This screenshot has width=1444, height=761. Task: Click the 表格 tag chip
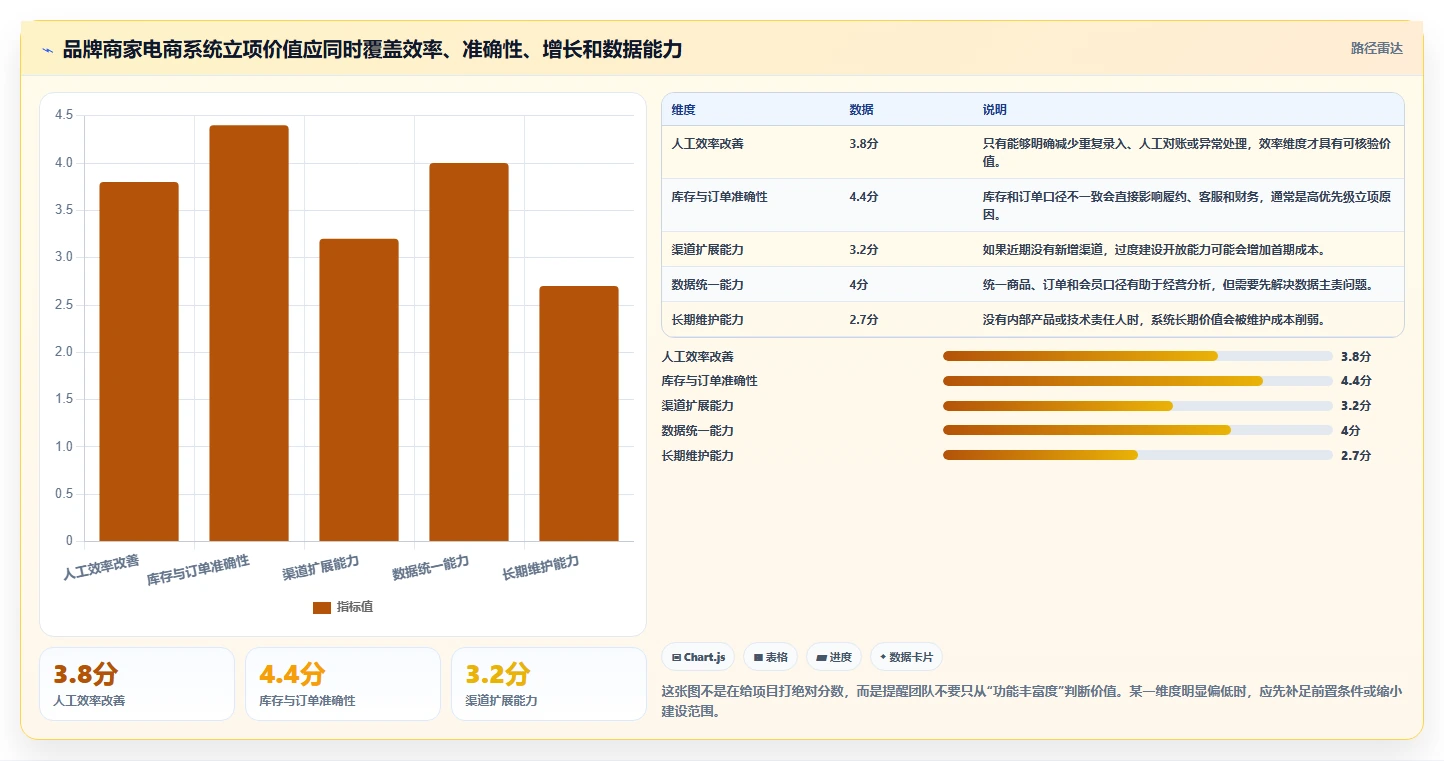coord(770,657)
